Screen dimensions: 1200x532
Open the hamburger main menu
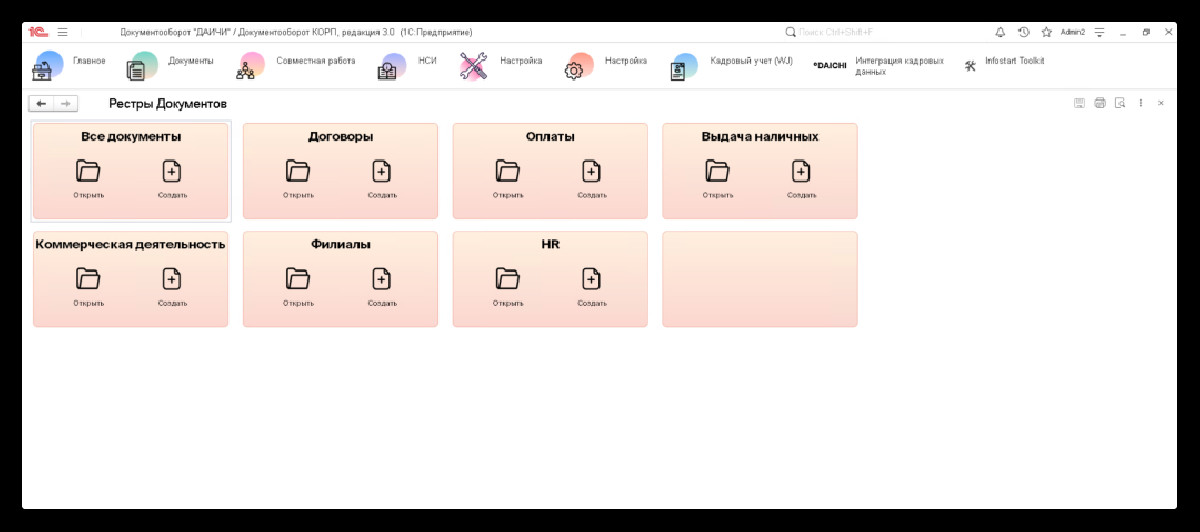click(x=62, y=32)
